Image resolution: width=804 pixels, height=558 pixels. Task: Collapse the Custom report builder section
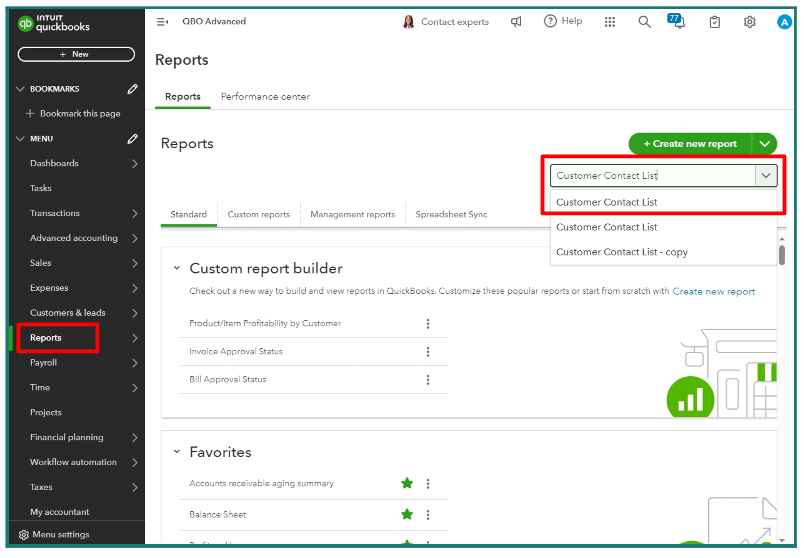point(177,268)
